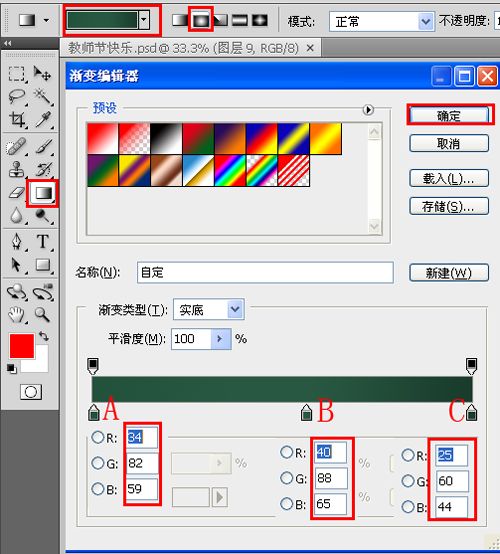Select the Blur tool
Screen dimensions: 500x554
(16, 216)
